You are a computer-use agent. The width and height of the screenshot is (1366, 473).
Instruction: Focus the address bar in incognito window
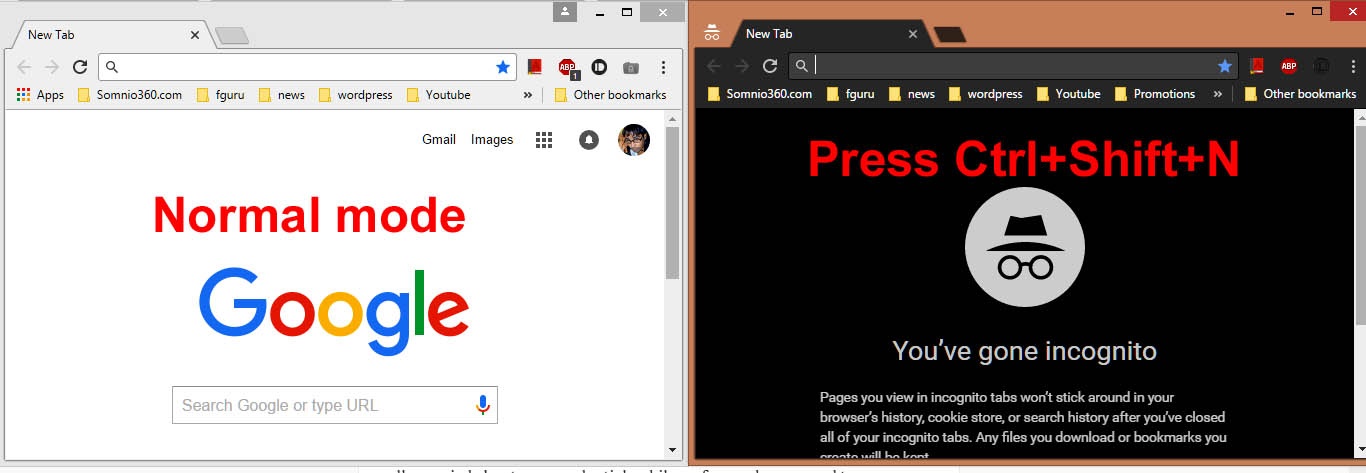1015,66
